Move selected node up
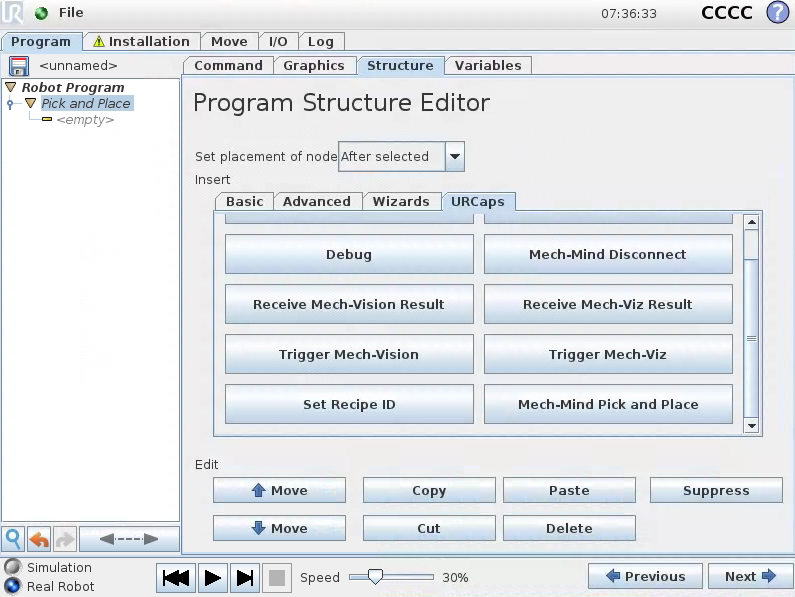Screen dimensions: 795x597 point(279,490)
